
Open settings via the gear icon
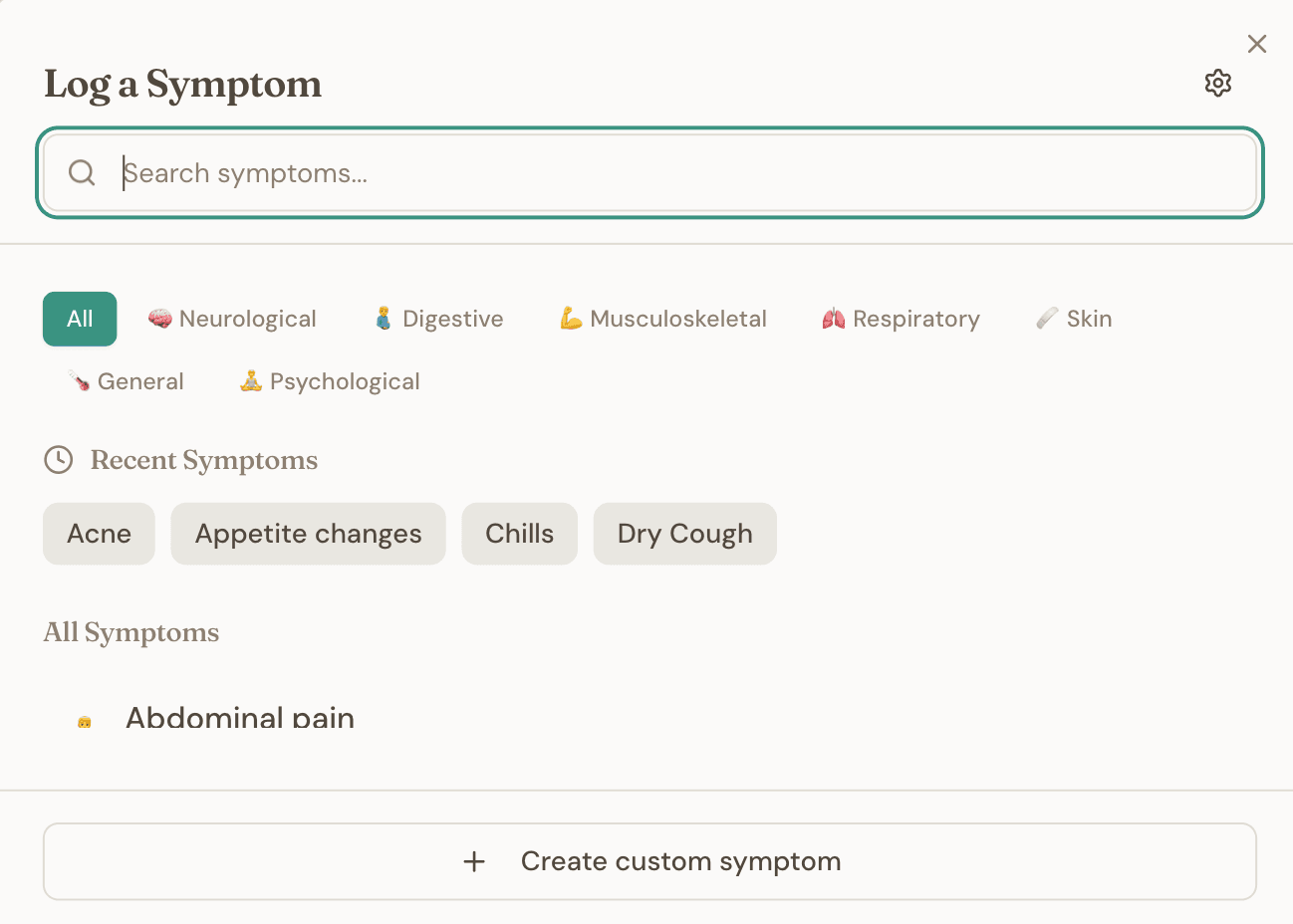click(x=1217, y=83)
